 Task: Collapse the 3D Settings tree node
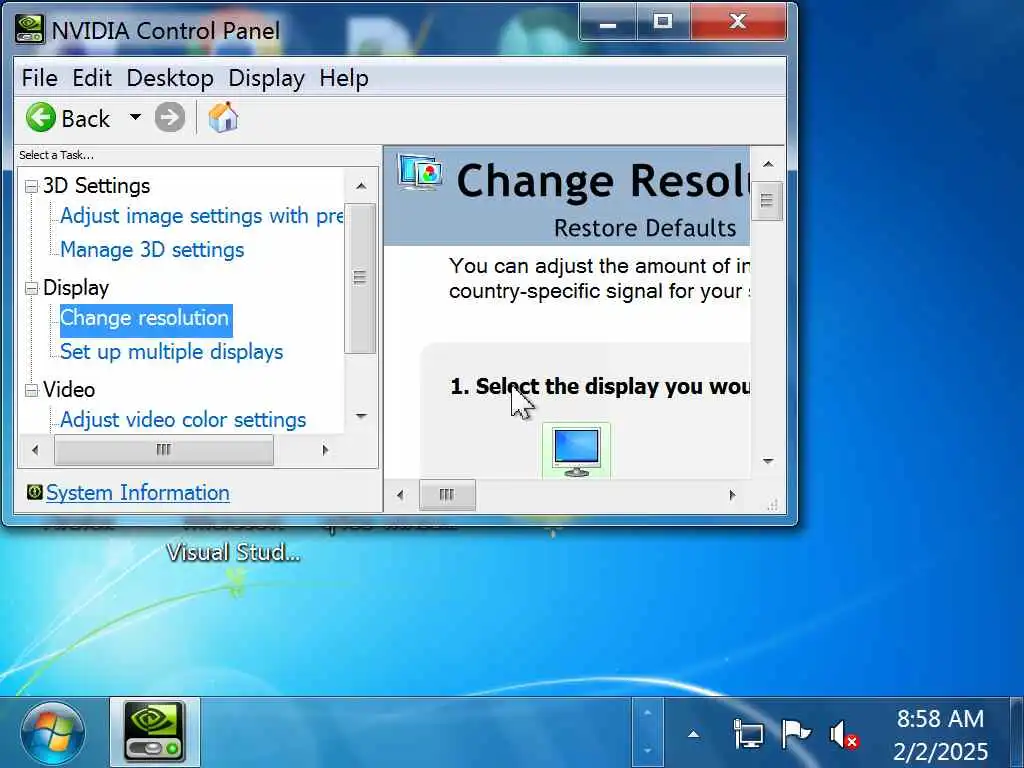tap(31, 186)
